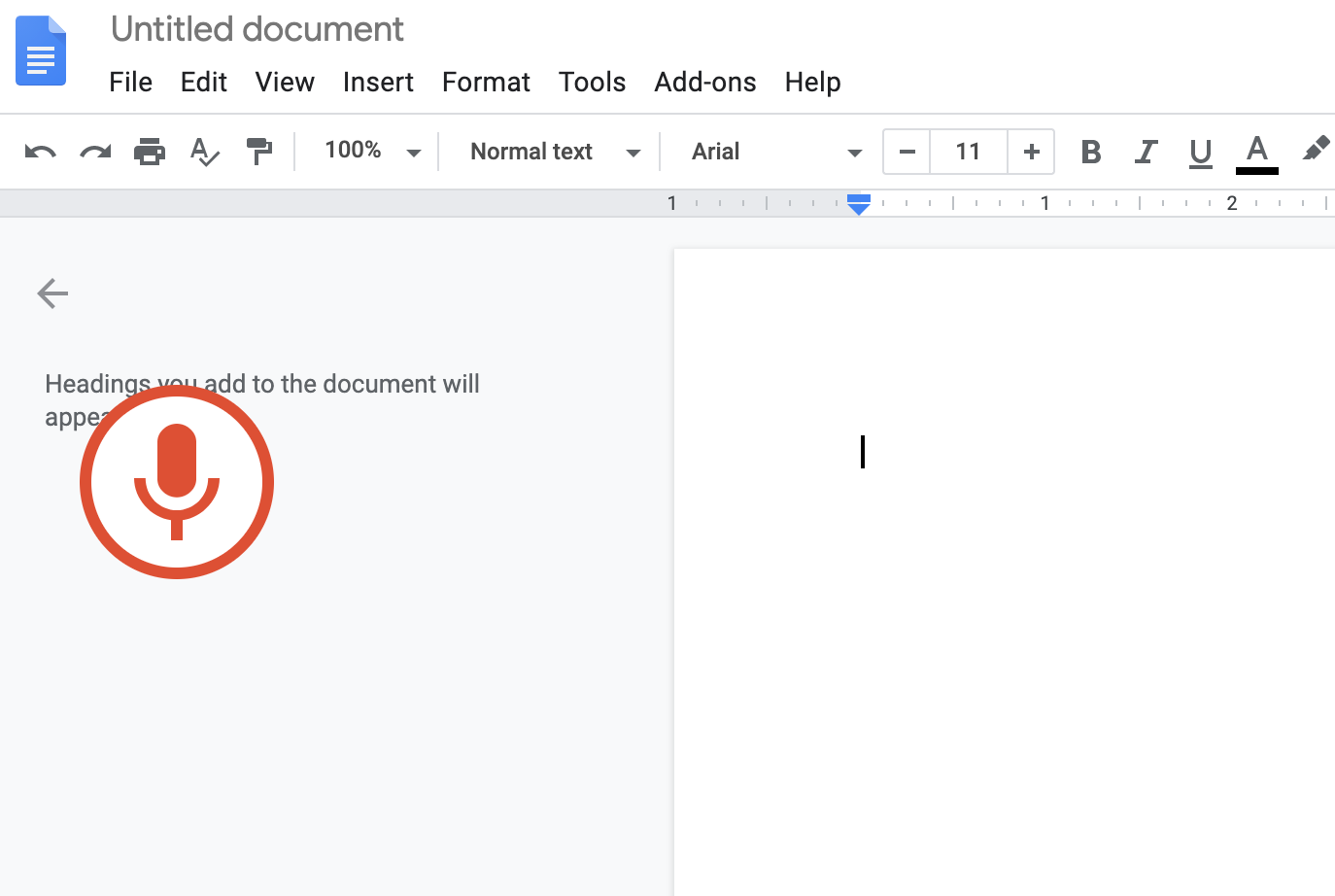Start voice typing with microphone button

coord(177,482)
